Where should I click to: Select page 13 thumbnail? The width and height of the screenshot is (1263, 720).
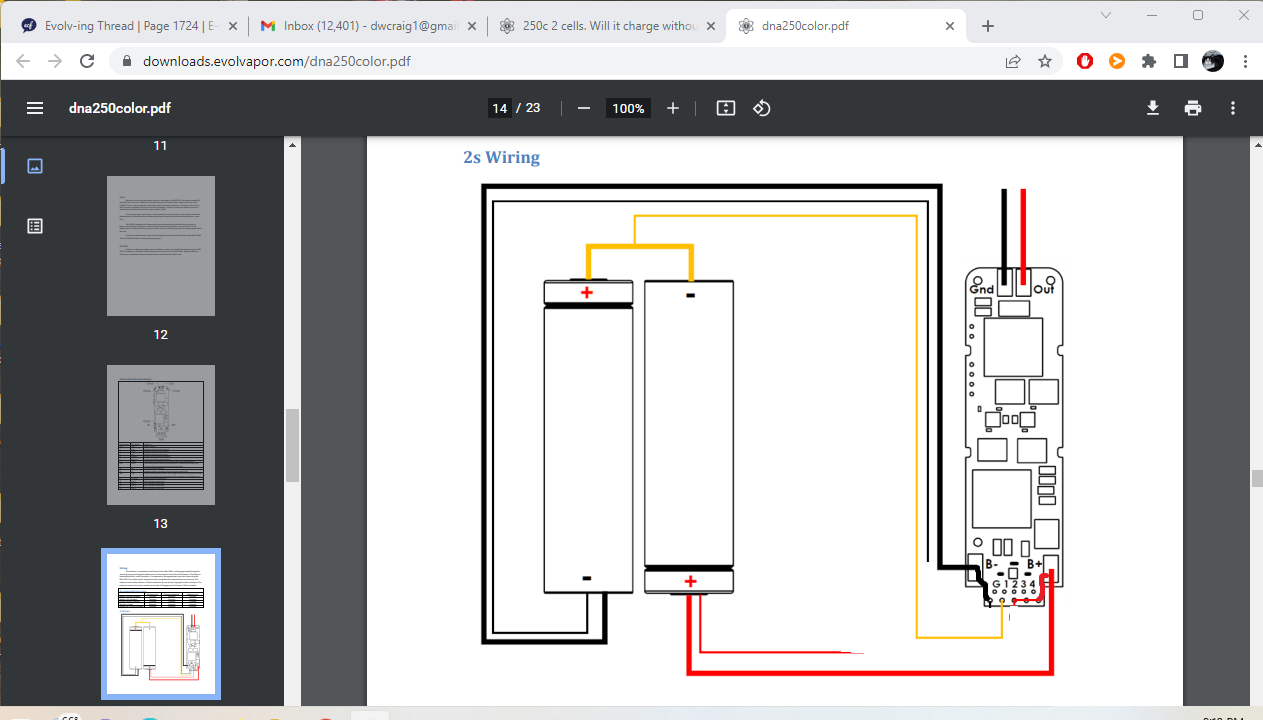click(x=161, y=435)
